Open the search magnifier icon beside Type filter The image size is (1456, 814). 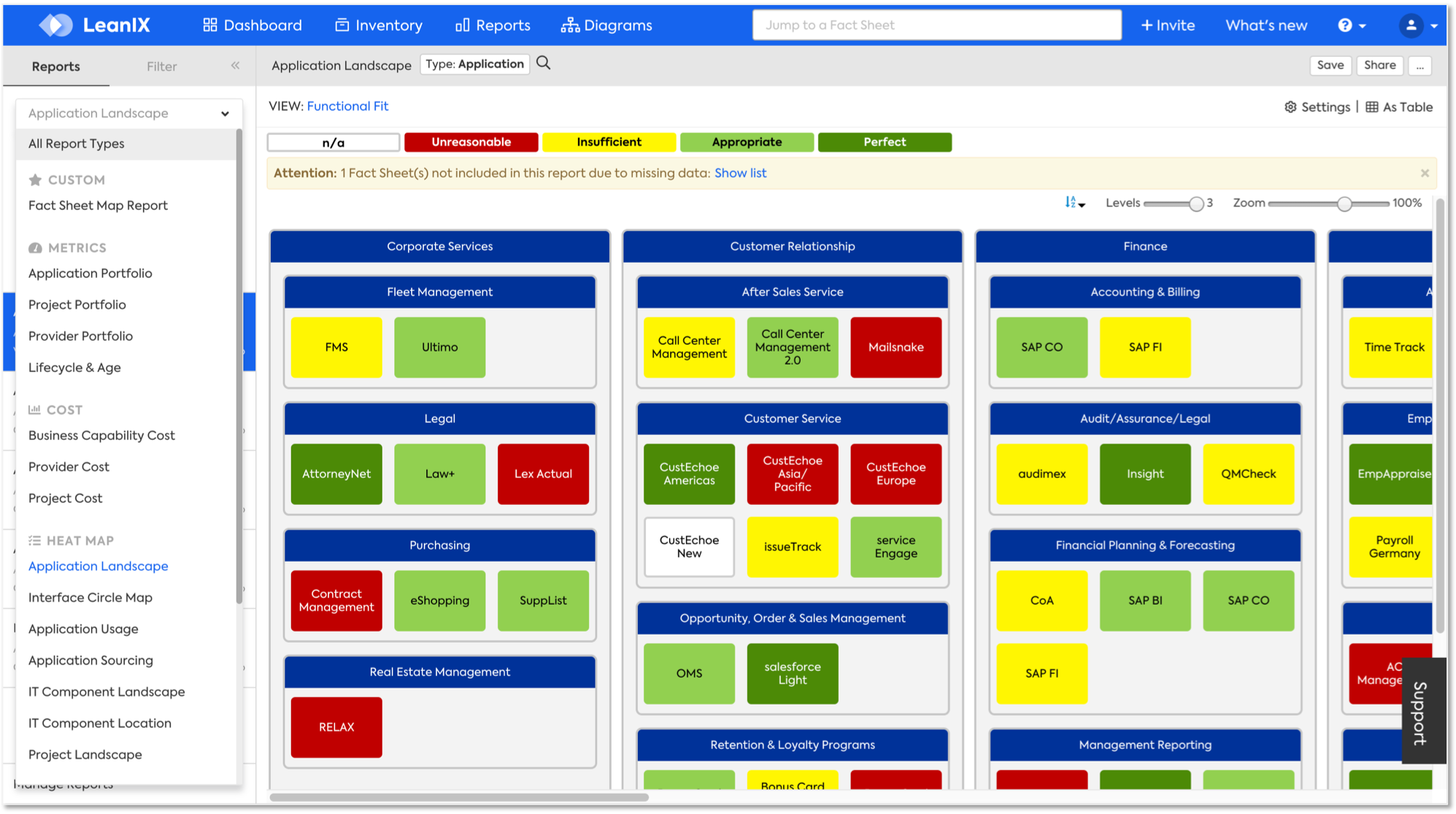point(543,63)
